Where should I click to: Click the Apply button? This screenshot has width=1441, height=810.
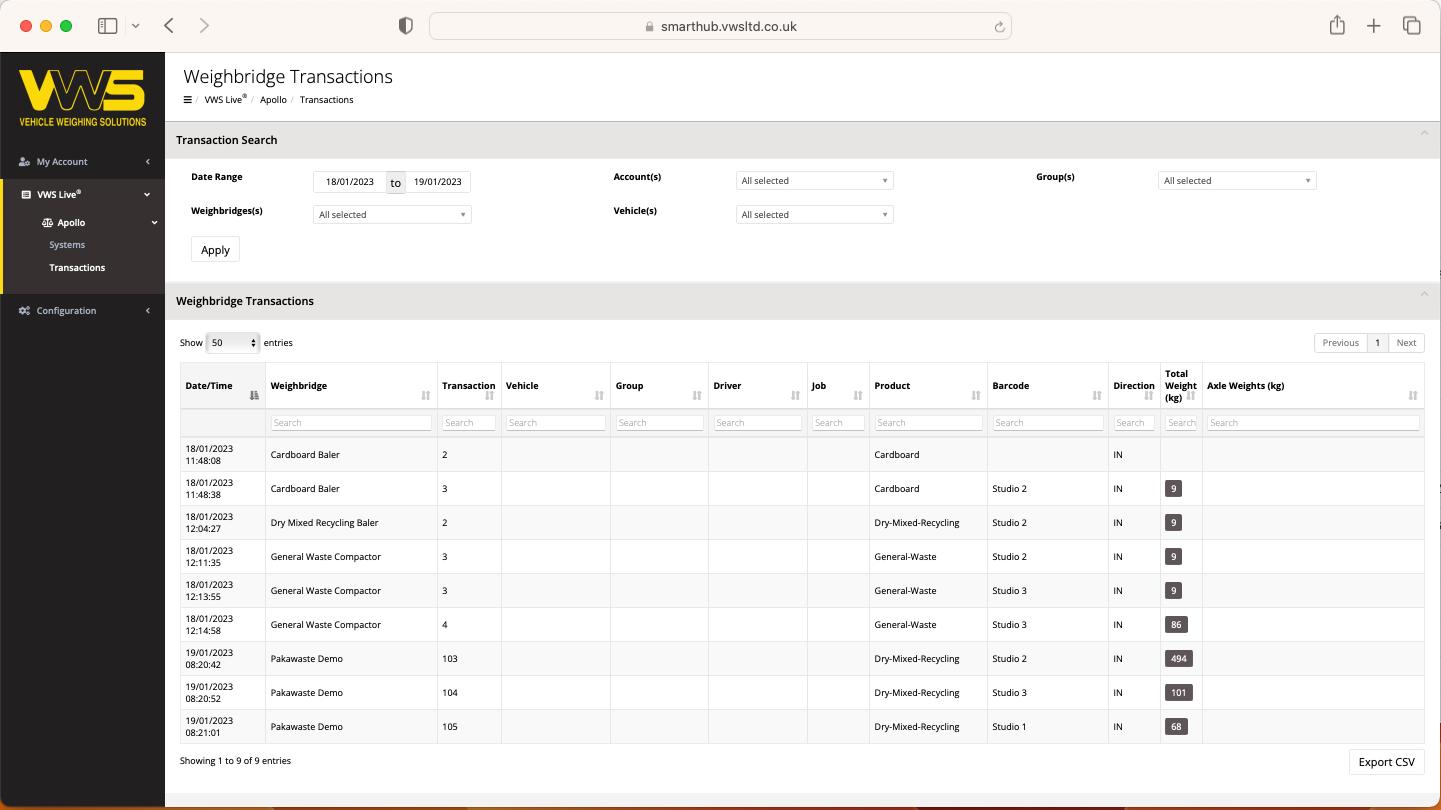click(x=215, y=250)
